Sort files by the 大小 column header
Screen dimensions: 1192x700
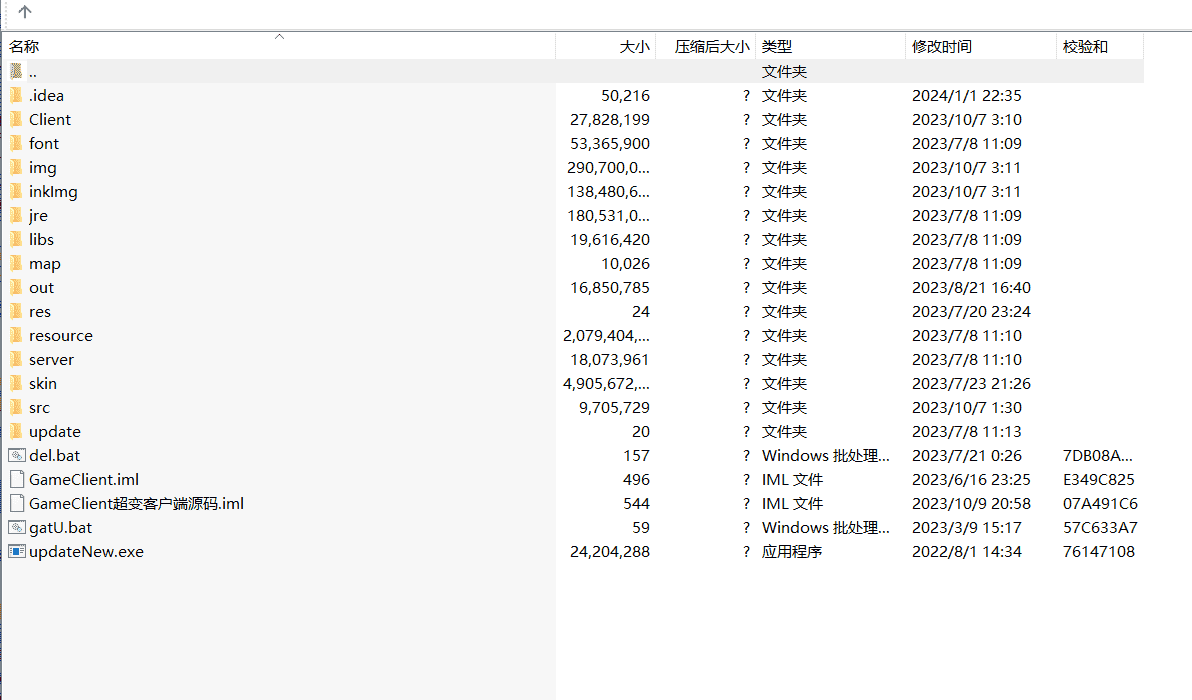pos(633,46)
